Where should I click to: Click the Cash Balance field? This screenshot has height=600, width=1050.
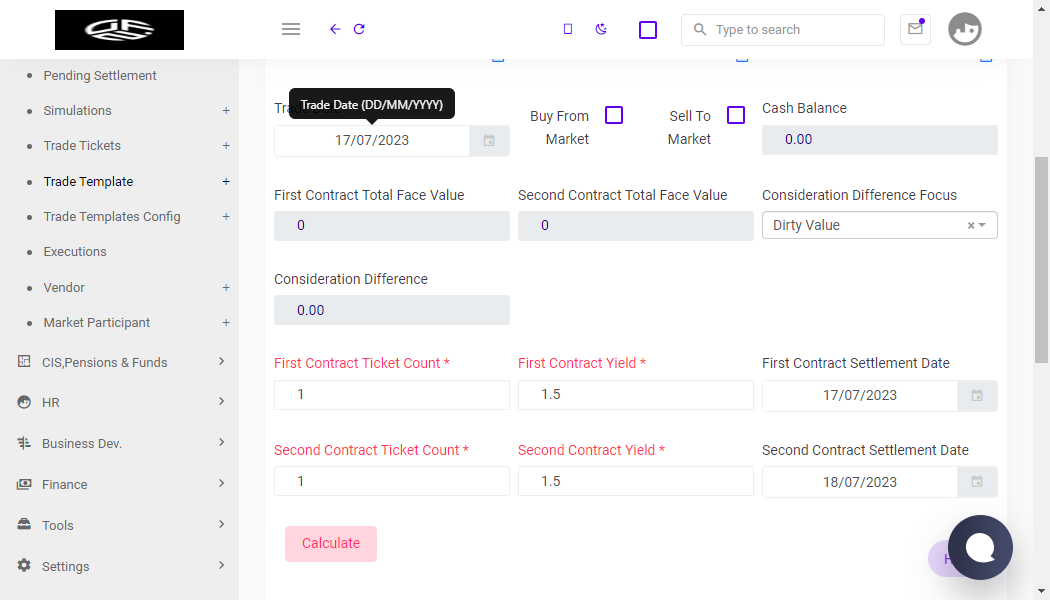880,139
